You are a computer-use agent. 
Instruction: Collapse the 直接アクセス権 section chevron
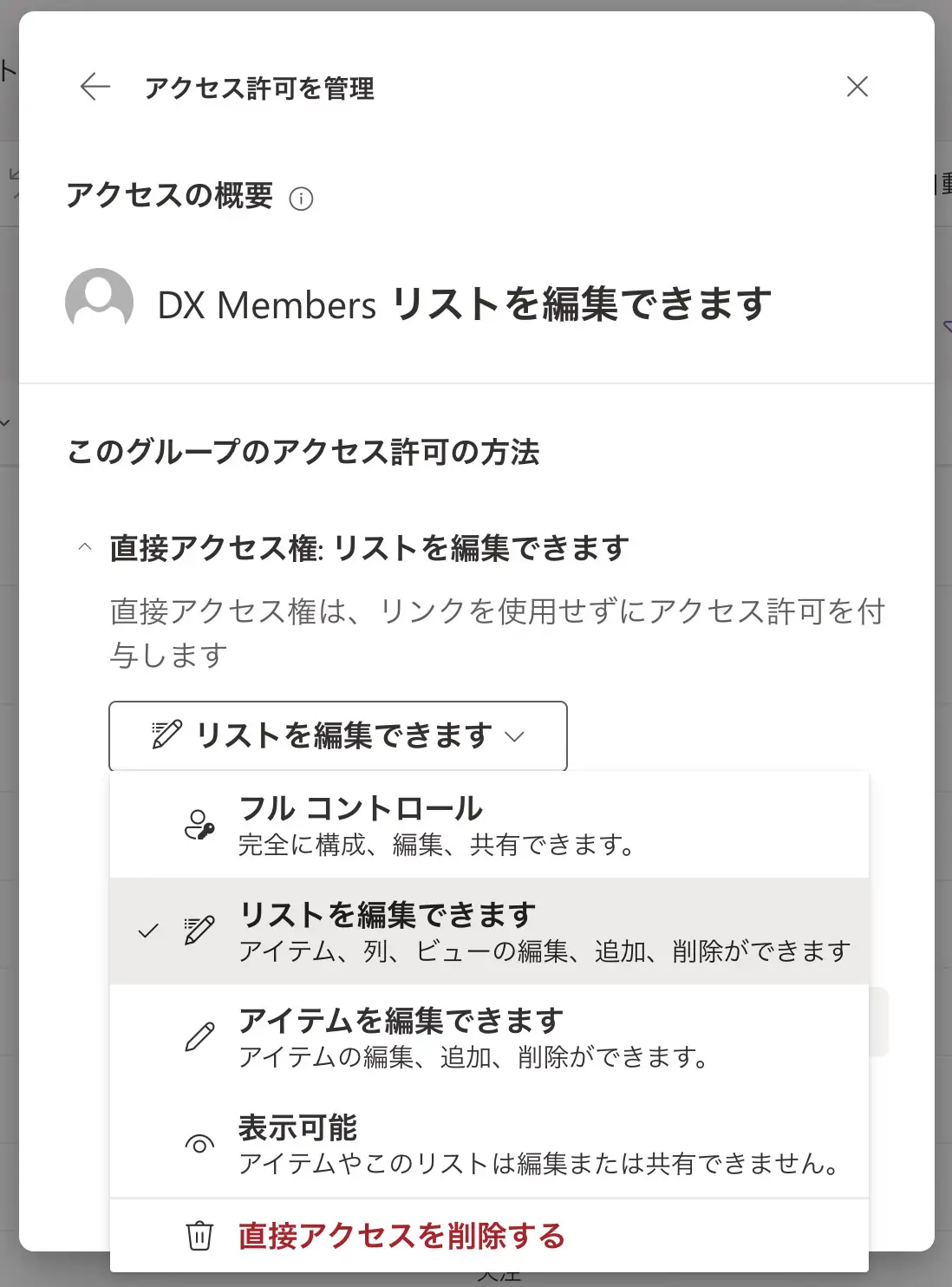point(85,547)
